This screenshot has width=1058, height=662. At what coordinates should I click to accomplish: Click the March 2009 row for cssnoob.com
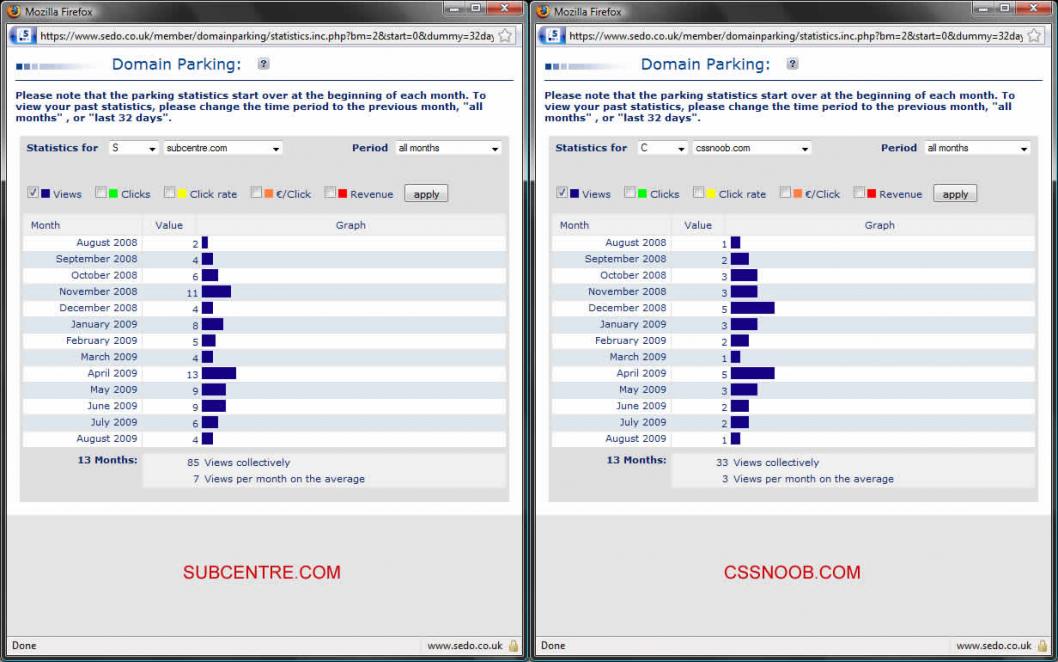[x=794, y=357]
